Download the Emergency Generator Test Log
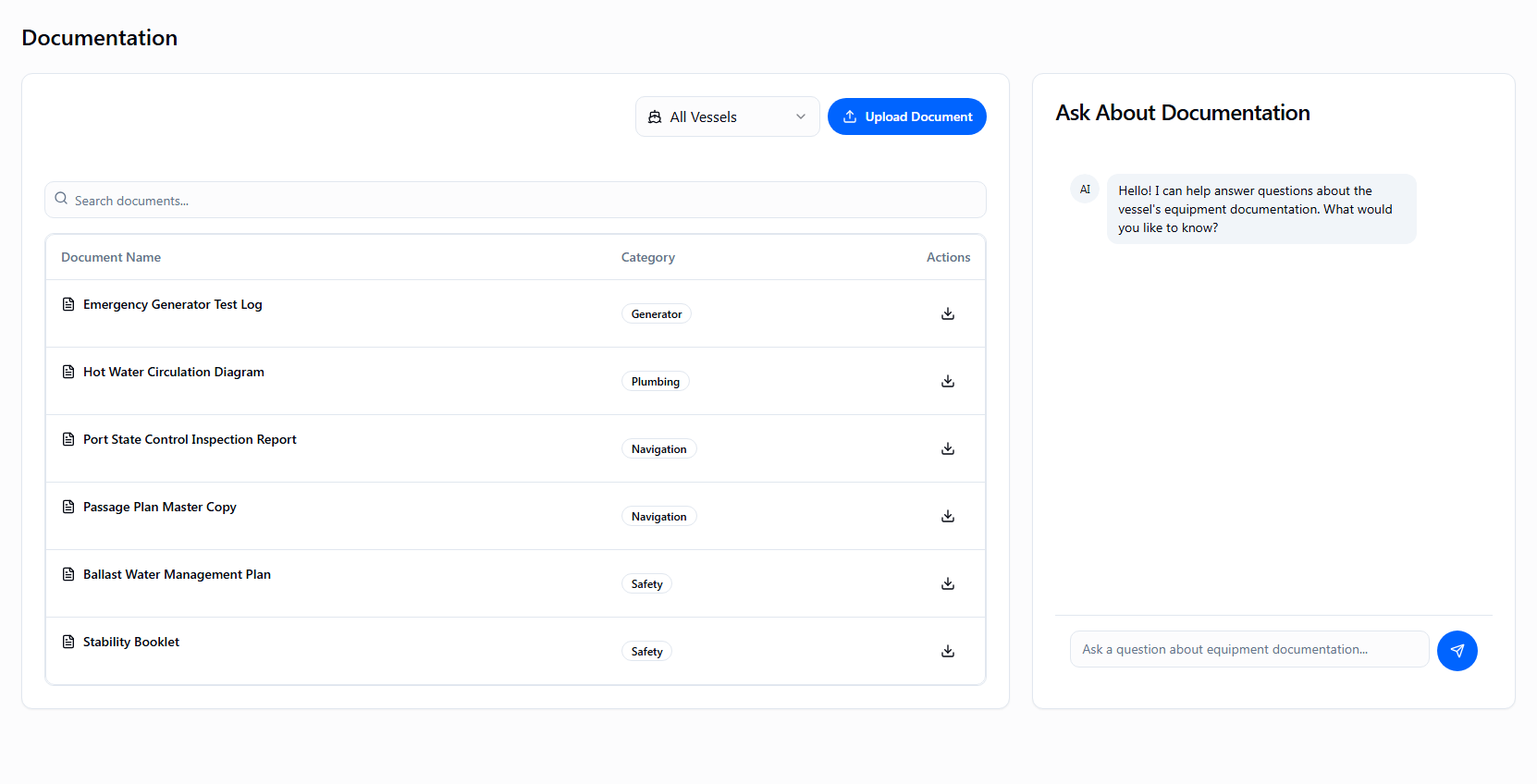This screenshot has height=784, width=1537. [x=947, y=313]
